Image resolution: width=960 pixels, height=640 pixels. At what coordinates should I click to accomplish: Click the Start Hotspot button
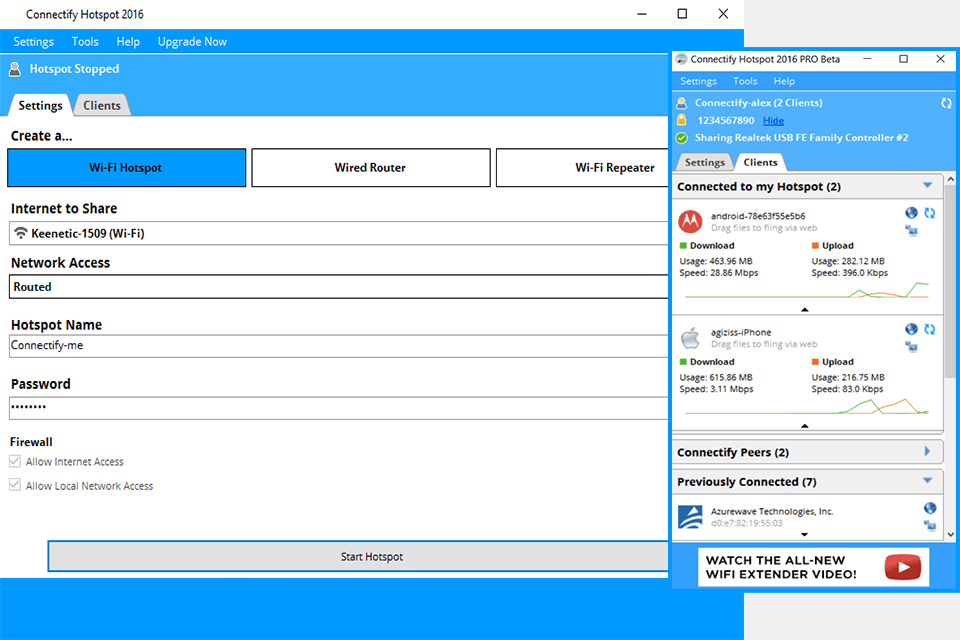359,556
